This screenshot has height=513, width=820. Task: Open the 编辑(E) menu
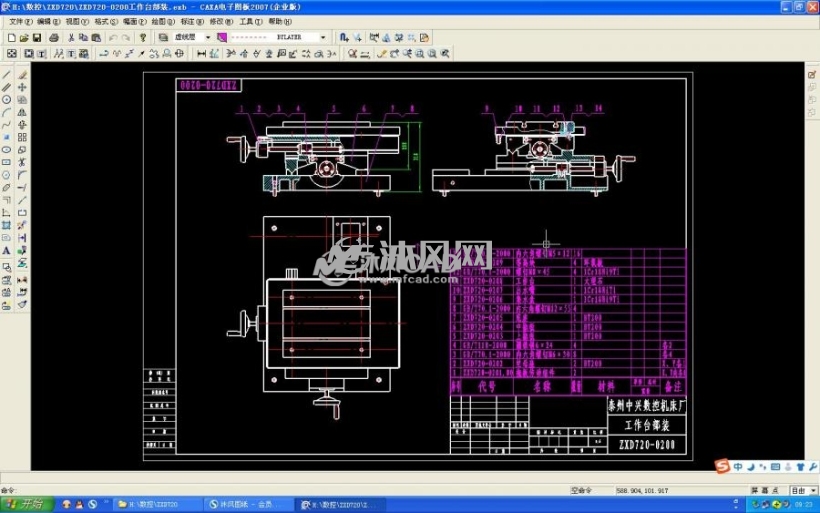point(49,21)
